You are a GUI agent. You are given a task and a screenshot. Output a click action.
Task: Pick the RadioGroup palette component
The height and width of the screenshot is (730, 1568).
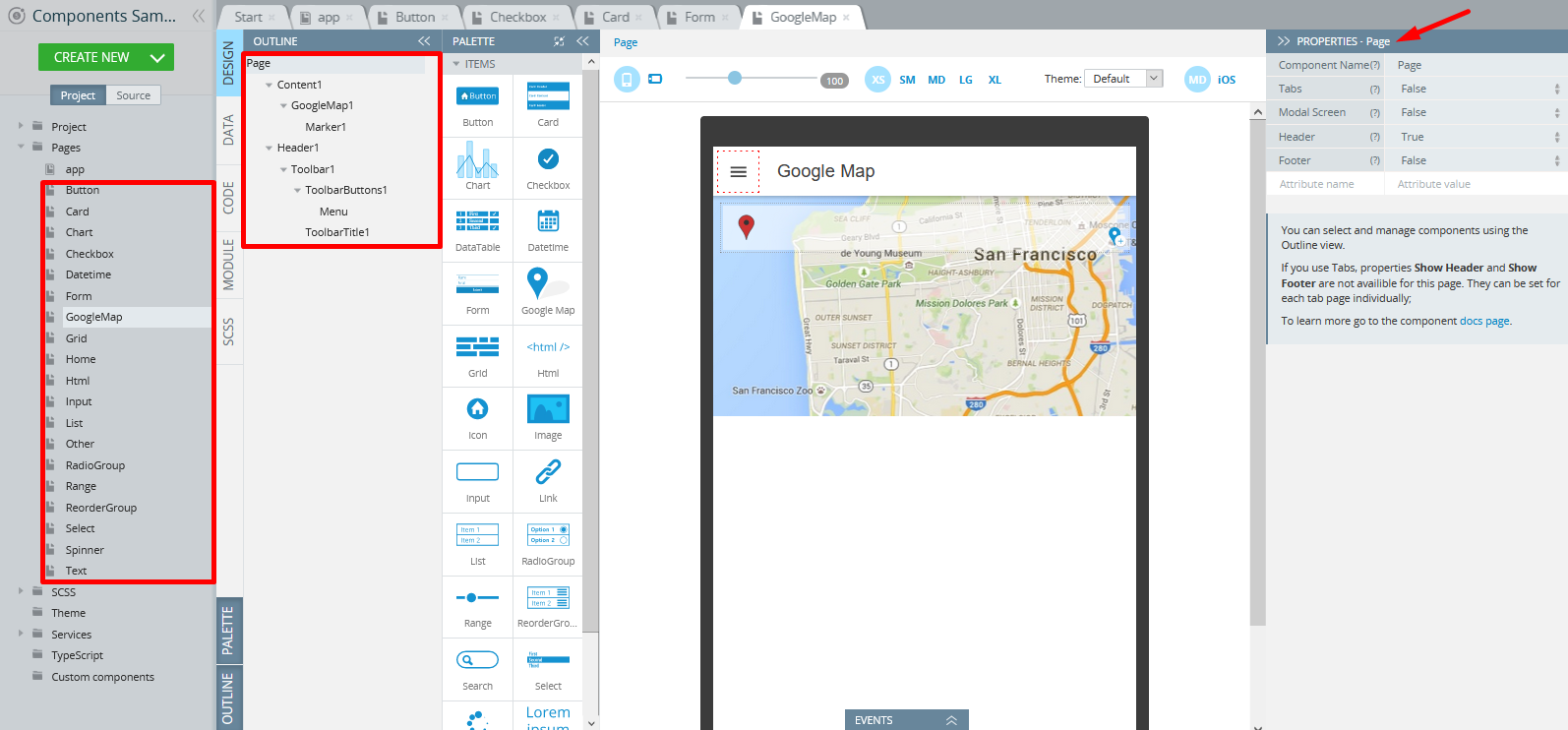548,544
